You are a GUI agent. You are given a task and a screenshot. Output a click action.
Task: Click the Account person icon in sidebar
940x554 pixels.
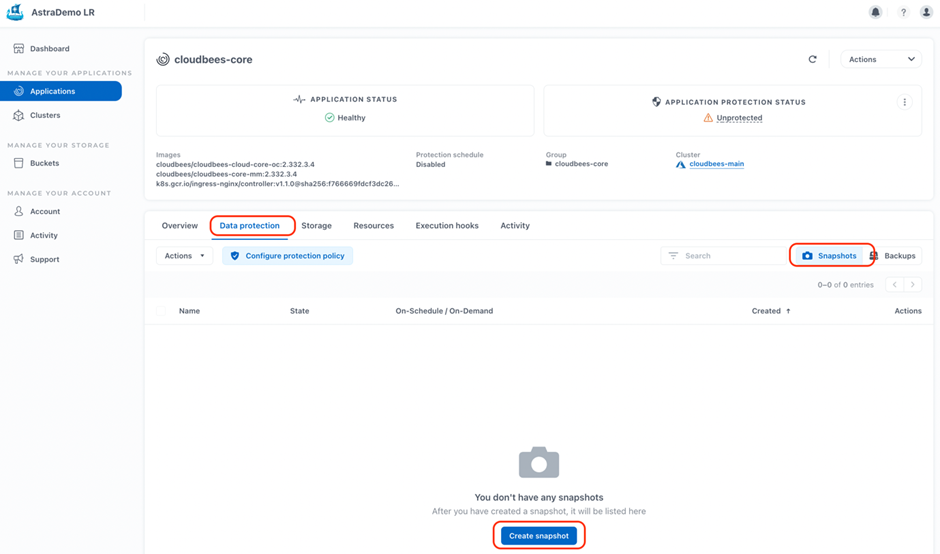pos(19,211)
